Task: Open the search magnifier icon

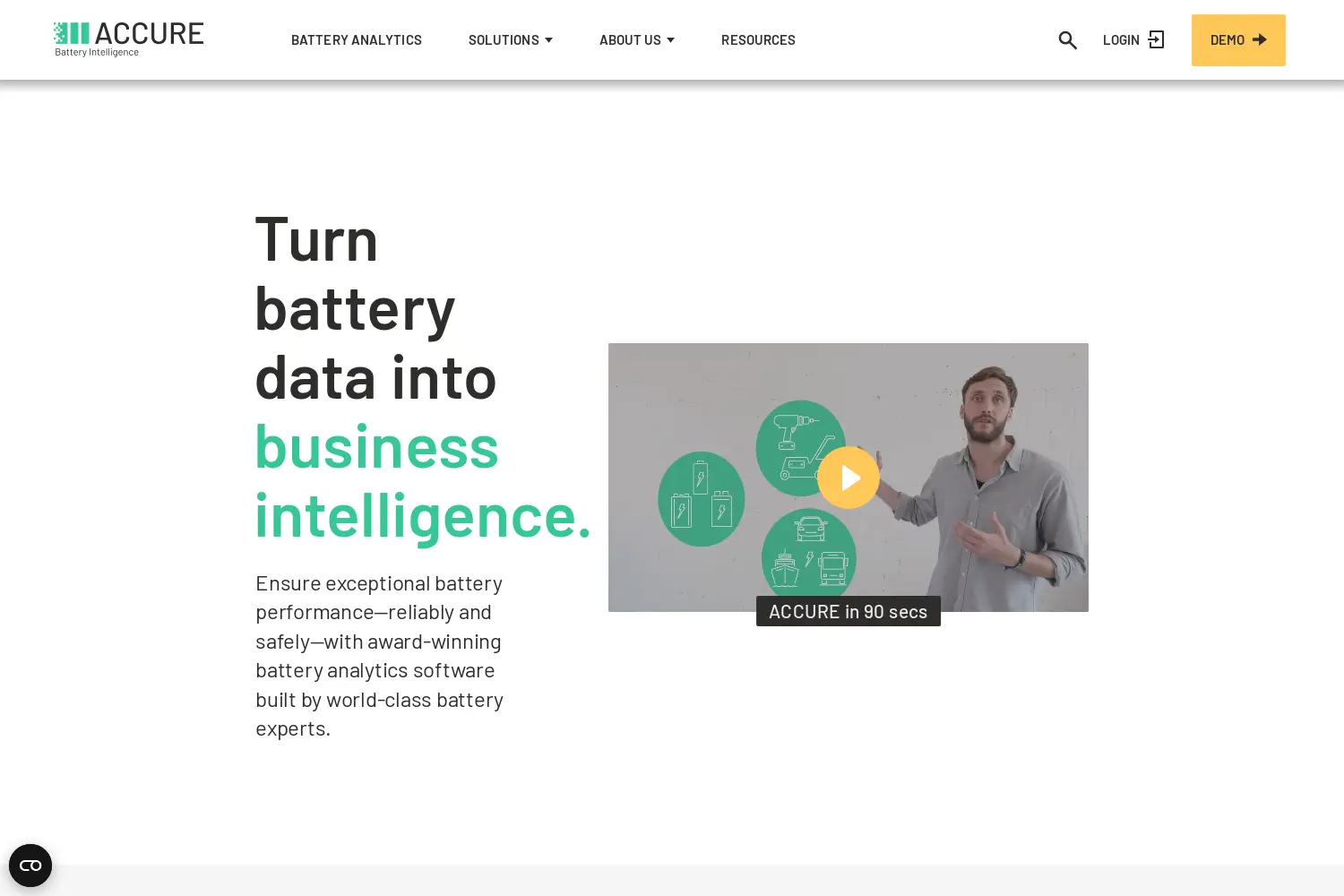Action: [1067, 40]
